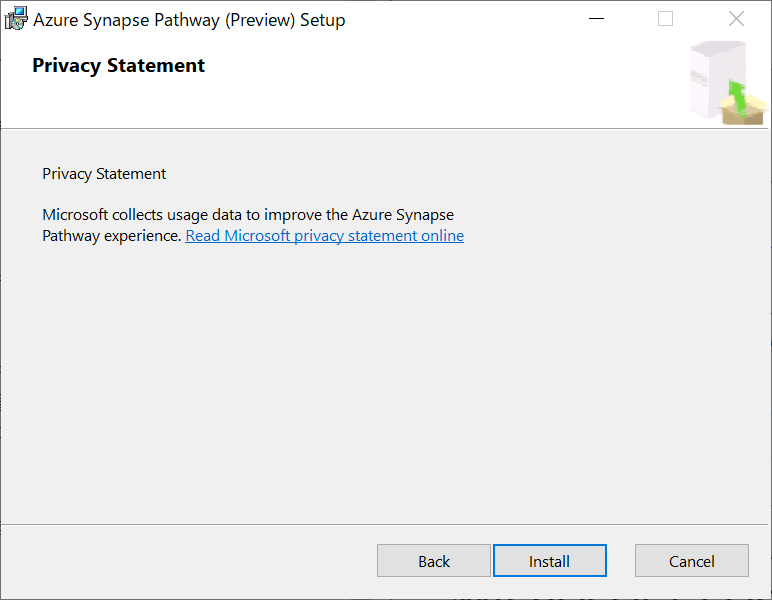Minimize the setup window
Image resolution: width=772 pixels, height=600 pixels.
click(x=596, y=19)
